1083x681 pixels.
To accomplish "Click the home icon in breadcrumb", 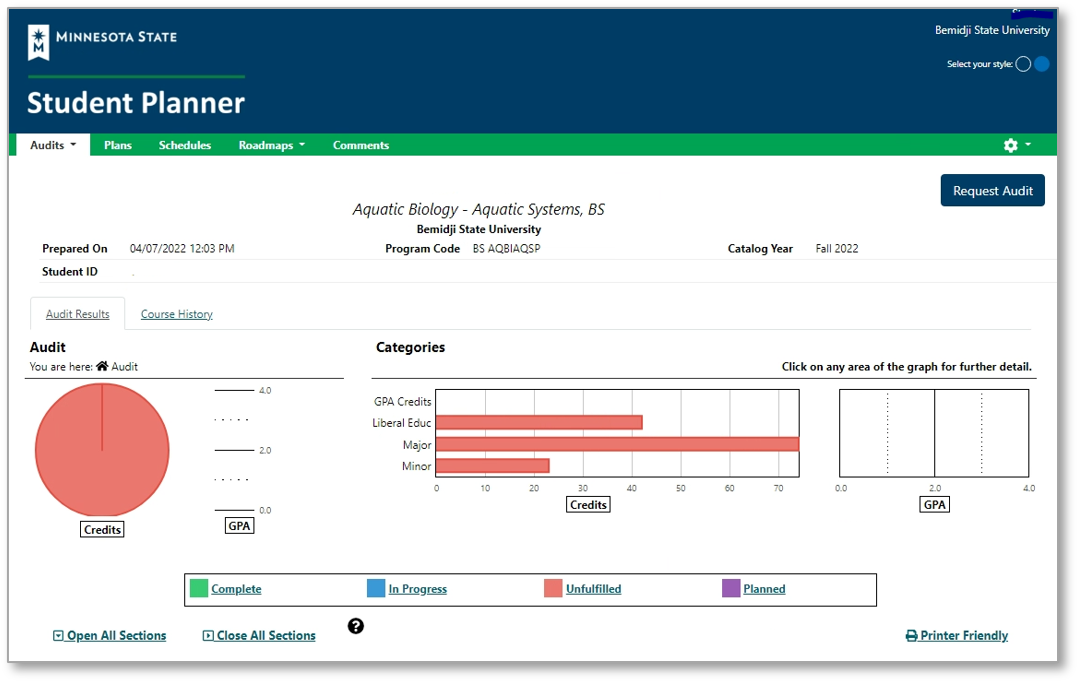I will point(102,367).
